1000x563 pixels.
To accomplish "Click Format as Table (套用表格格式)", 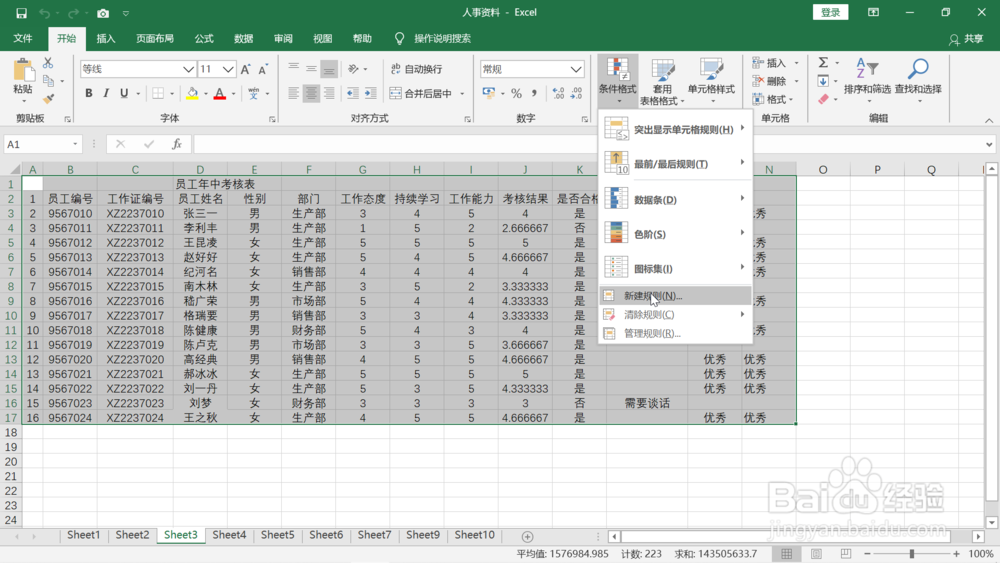I will coord(662,81).
